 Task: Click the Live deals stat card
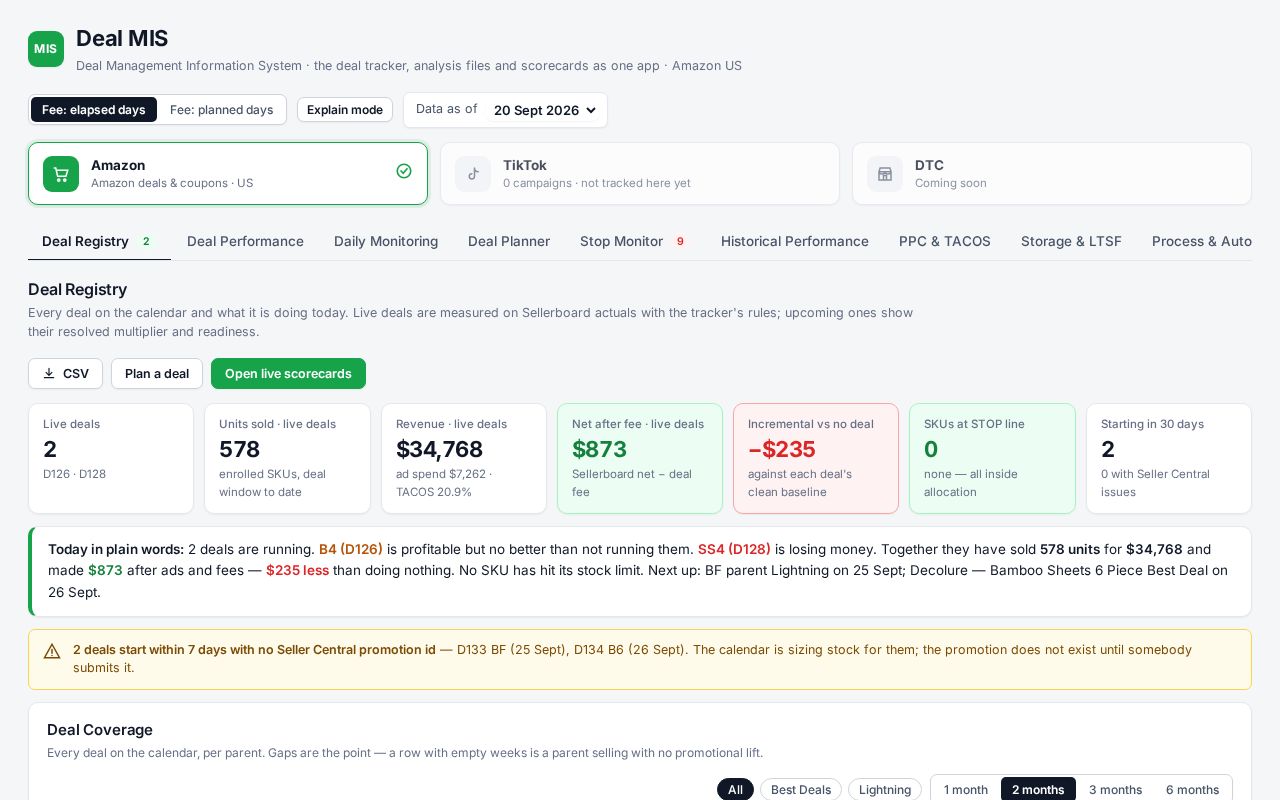coord(111,459)
